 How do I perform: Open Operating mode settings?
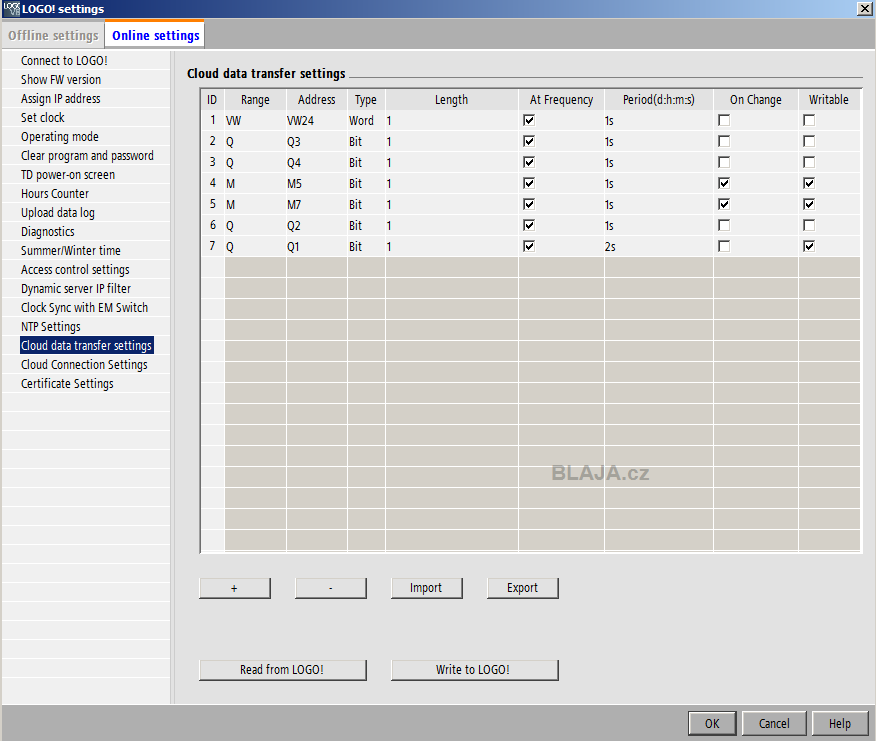pyautogui.click(x=60, y=136)
